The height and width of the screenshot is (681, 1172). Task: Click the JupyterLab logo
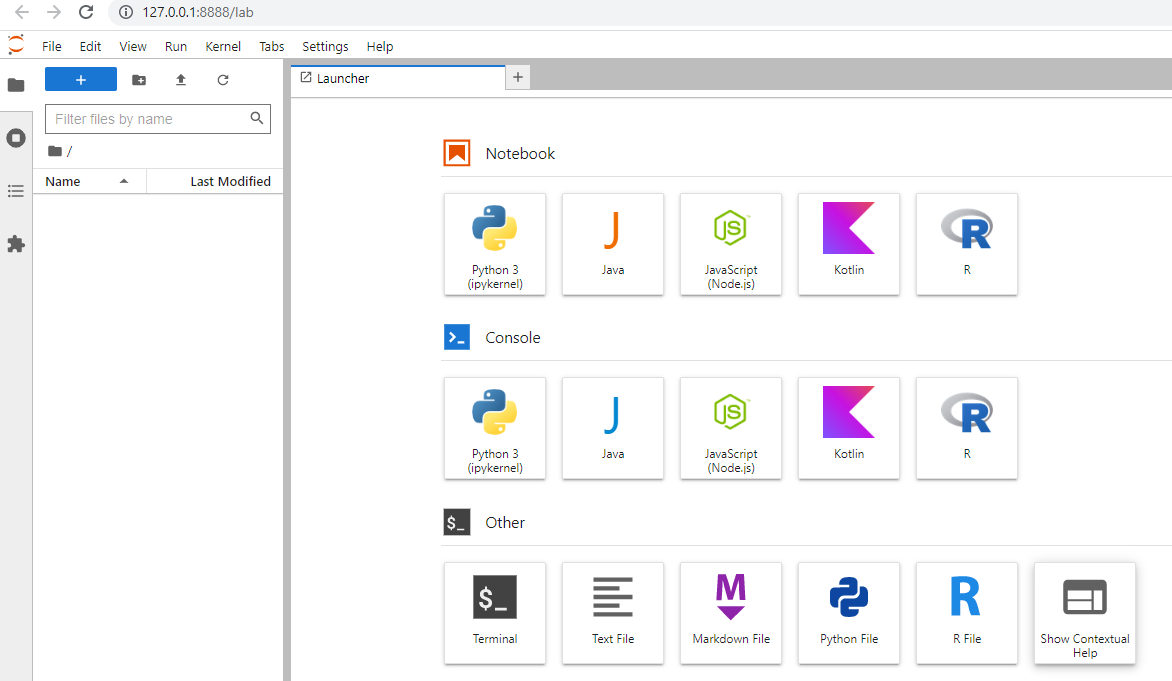tap(16, 45)
